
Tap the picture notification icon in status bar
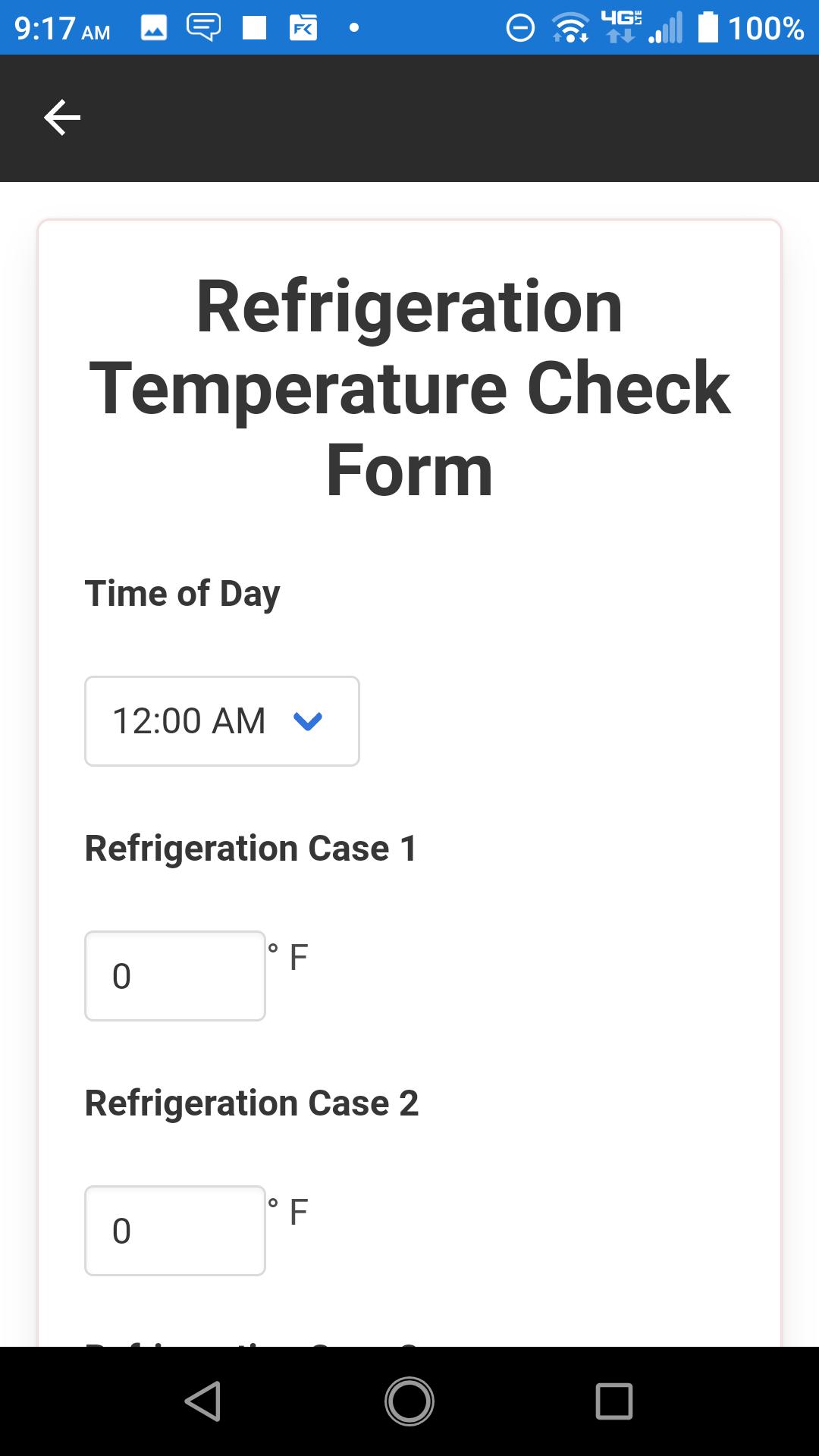154,28
